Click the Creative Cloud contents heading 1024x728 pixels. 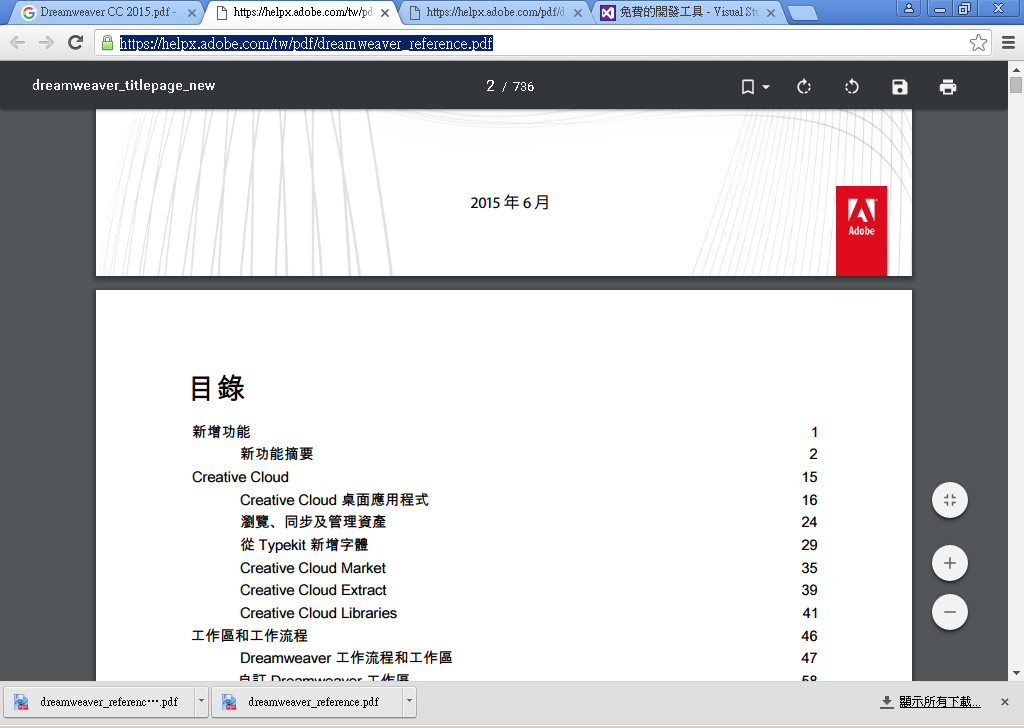coord(240,477)
